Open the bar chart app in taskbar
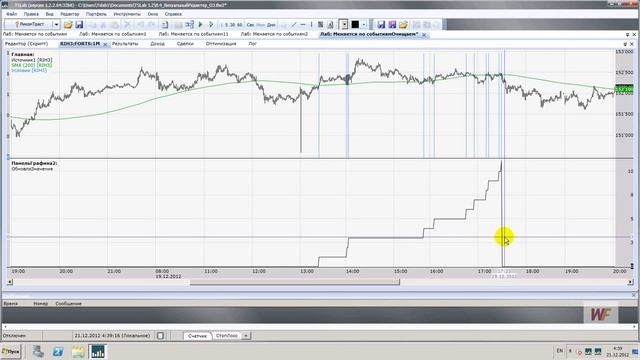The width and height of the screenshot is (640, 360). (x=98, y=351)
